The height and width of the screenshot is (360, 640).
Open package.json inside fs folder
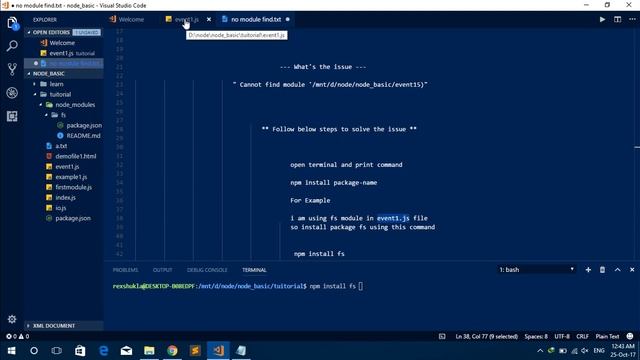pyautogui.click(x=84, y=125)
